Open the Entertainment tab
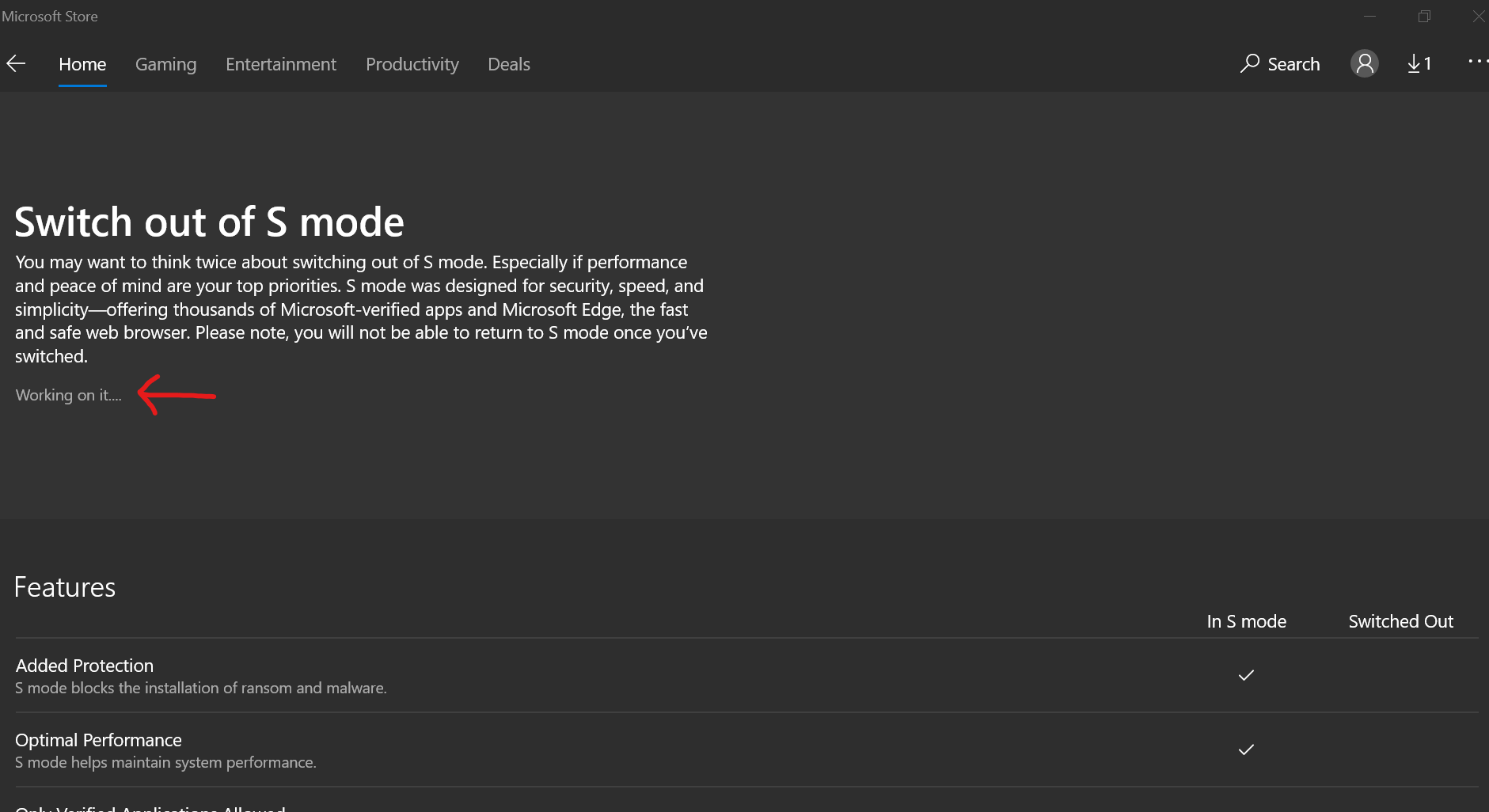1489x812 pixels. coord(281,64)
